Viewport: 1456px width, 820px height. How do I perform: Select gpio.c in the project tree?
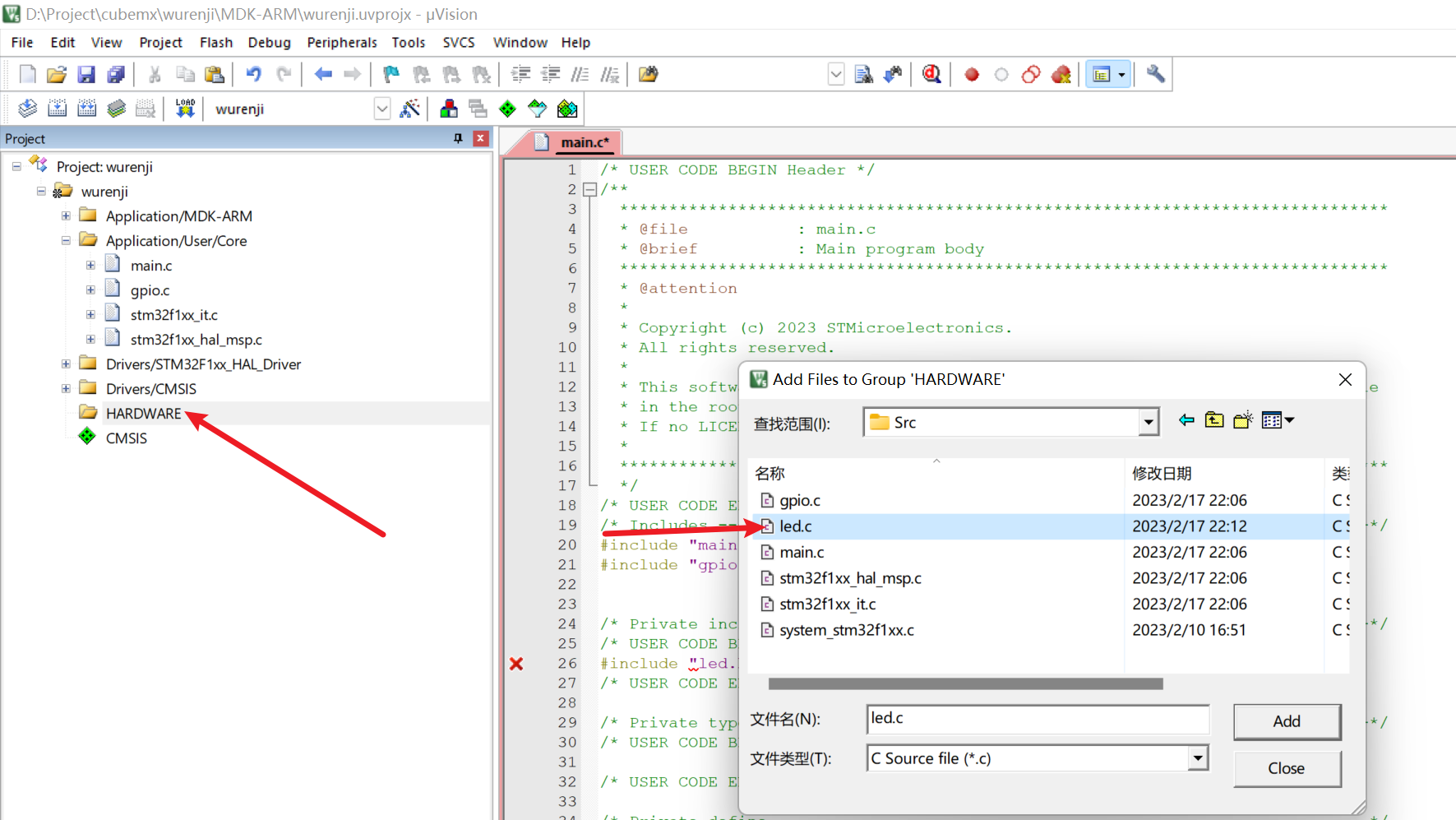pyautogui.click(x=150, y=290)
